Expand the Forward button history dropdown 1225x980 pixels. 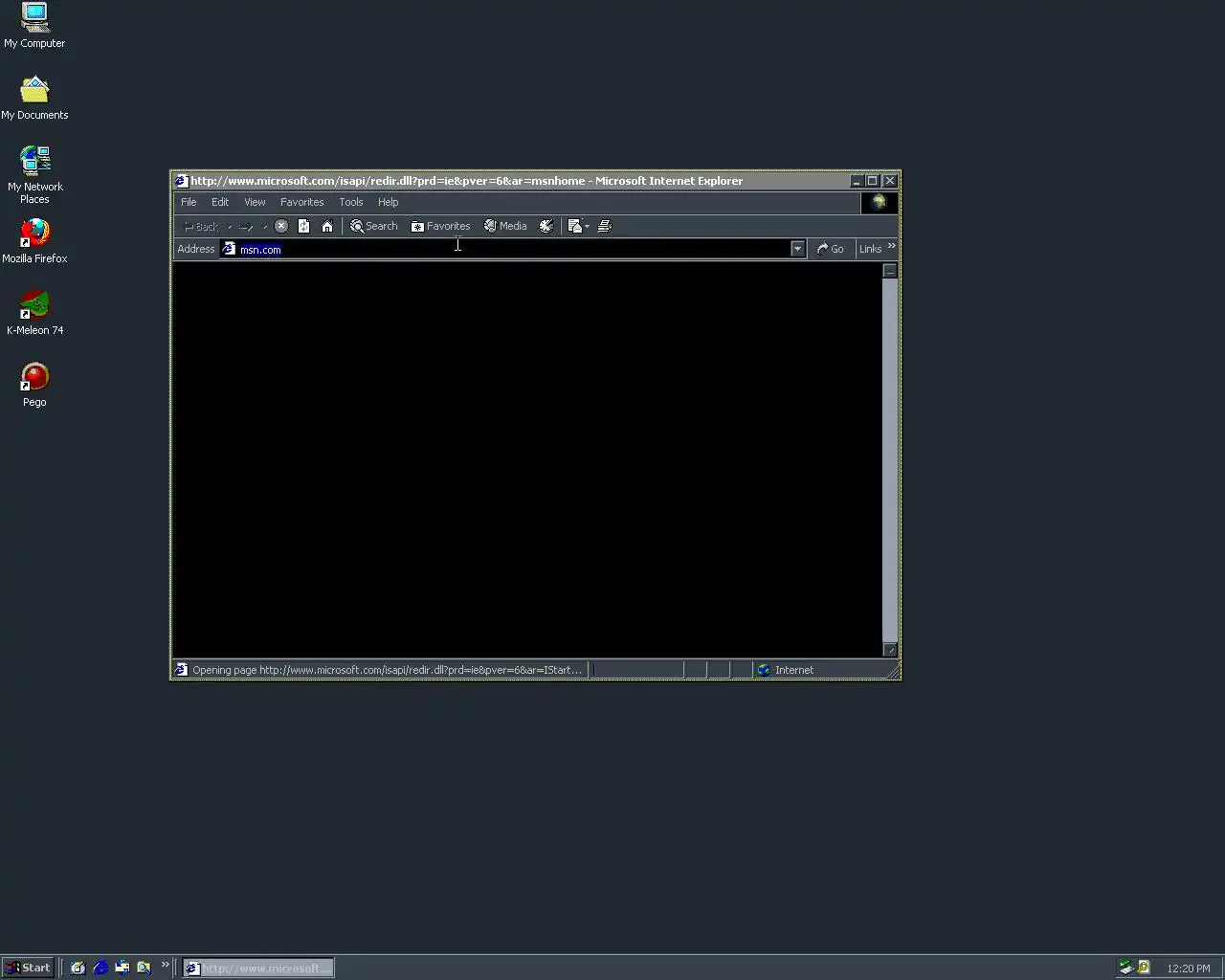[264, 227]
